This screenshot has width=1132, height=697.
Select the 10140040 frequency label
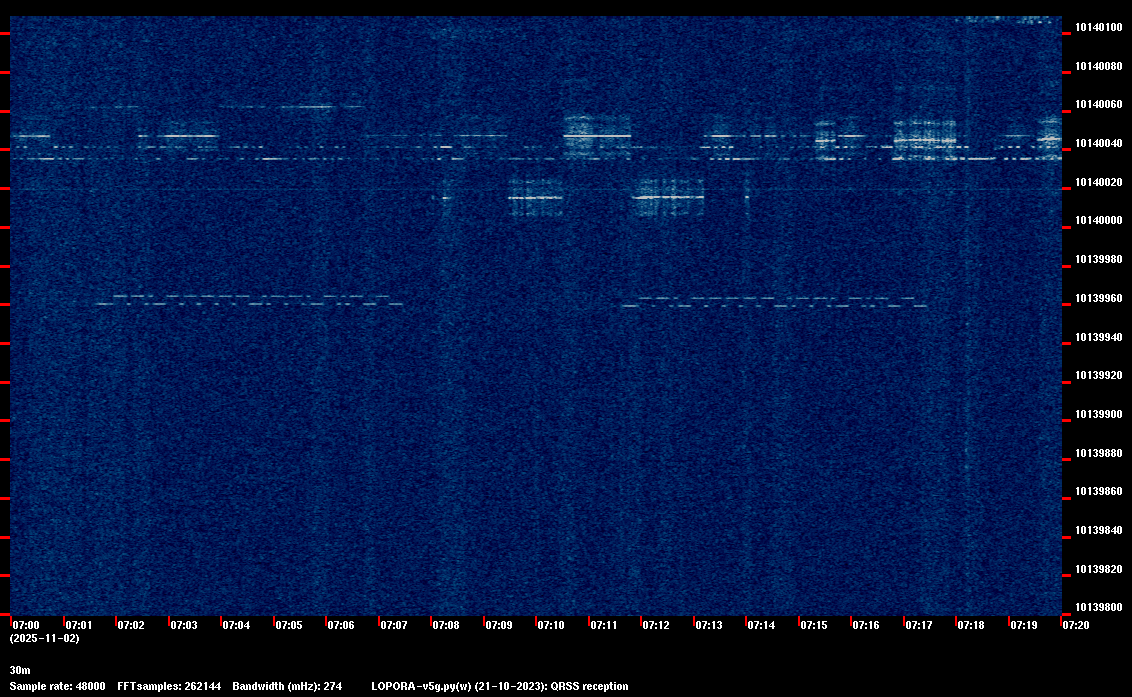pyautogui.click(x=1099, y=144)
